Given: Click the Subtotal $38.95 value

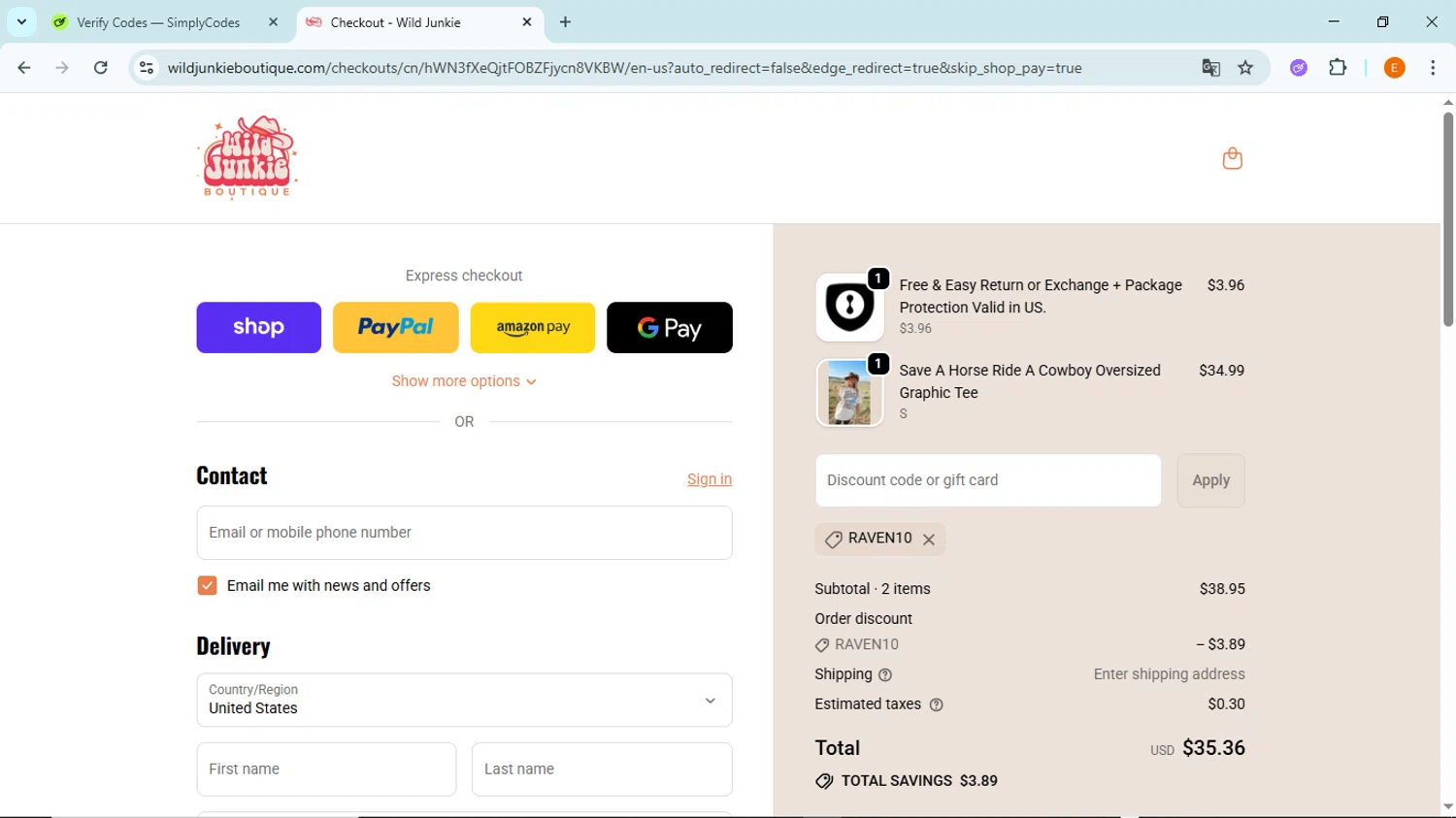Looking at the screenshot, I should click(1222, 589).
